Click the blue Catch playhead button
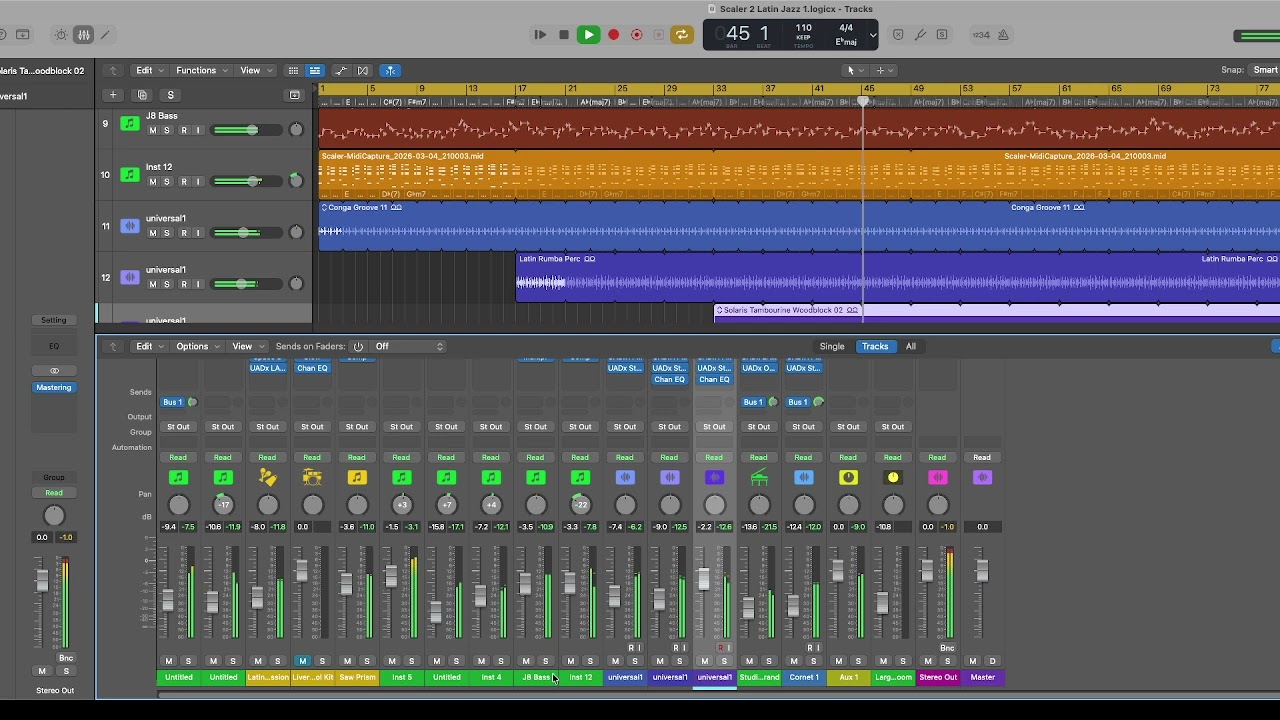1280x720 pixels. coord(391,71)
